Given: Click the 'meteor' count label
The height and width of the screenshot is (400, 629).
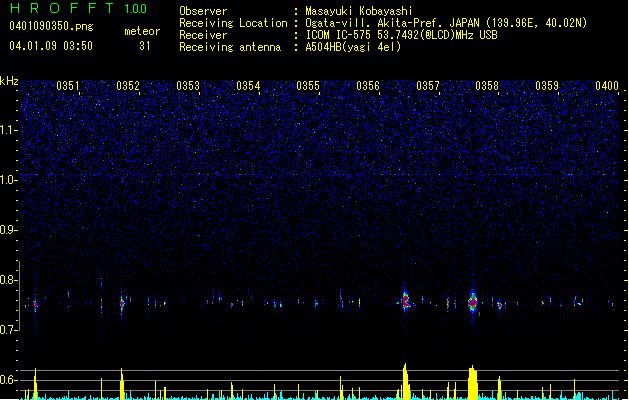Looking at the screenshot, I should pos(142,31).
